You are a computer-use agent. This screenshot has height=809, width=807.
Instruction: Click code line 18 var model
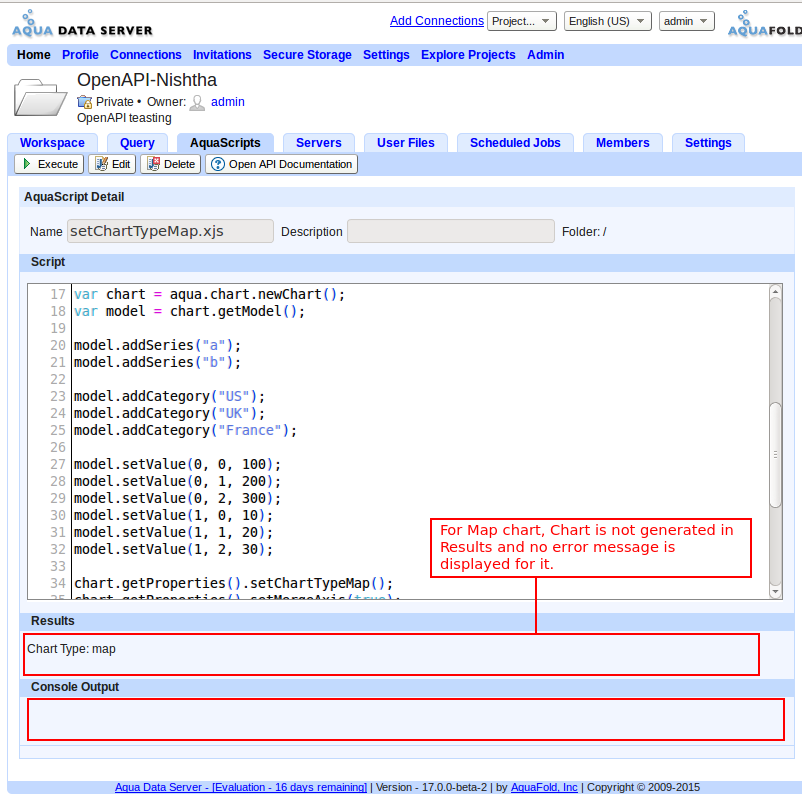[189, 312]
